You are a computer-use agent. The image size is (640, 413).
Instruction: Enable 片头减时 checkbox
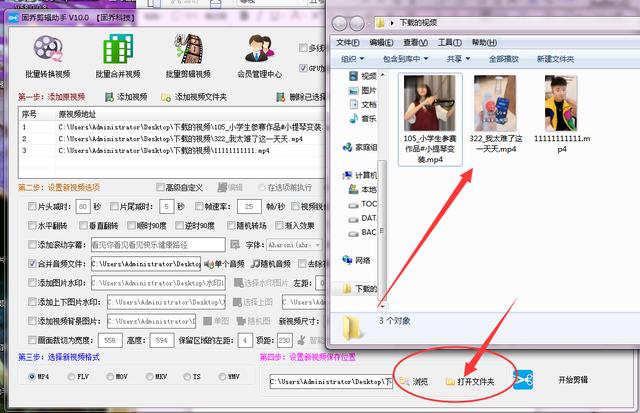32,206
